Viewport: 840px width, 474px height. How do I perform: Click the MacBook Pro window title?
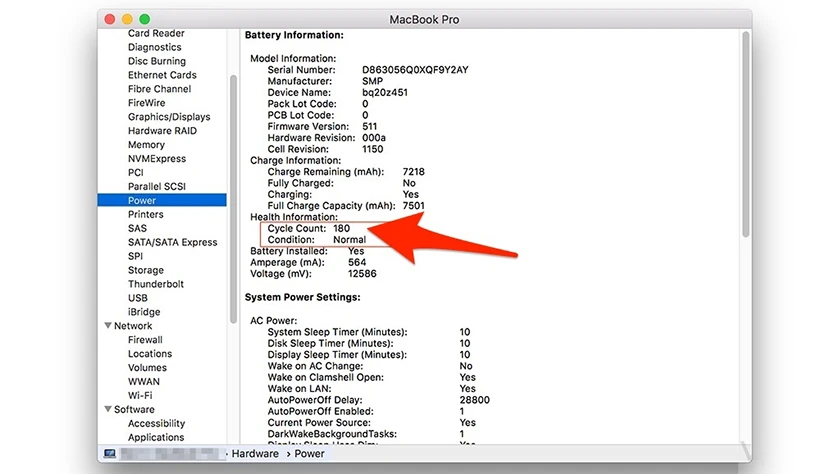click(424, 20)
